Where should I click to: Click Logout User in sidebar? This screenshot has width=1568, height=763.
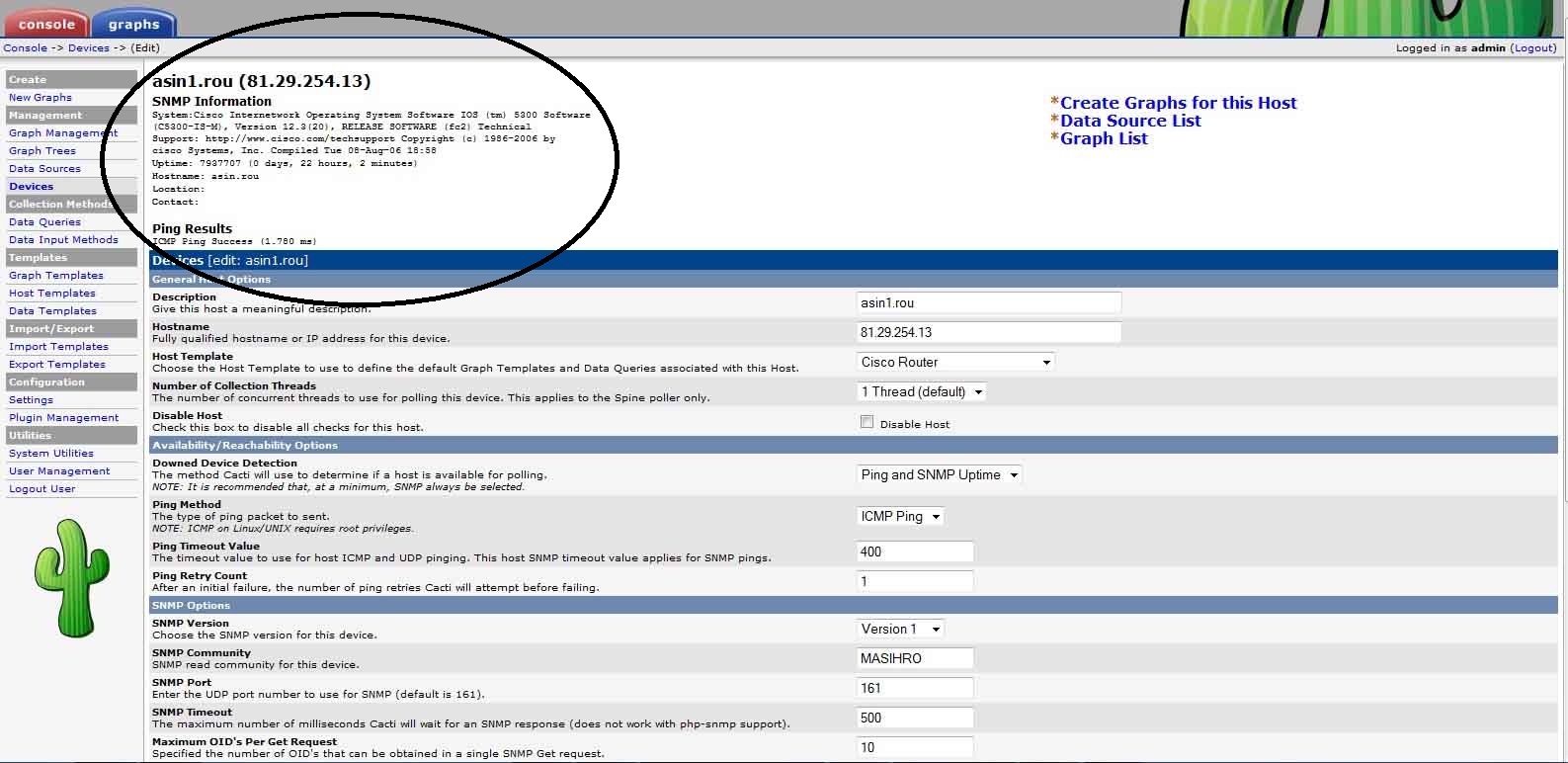coord(41,489)
